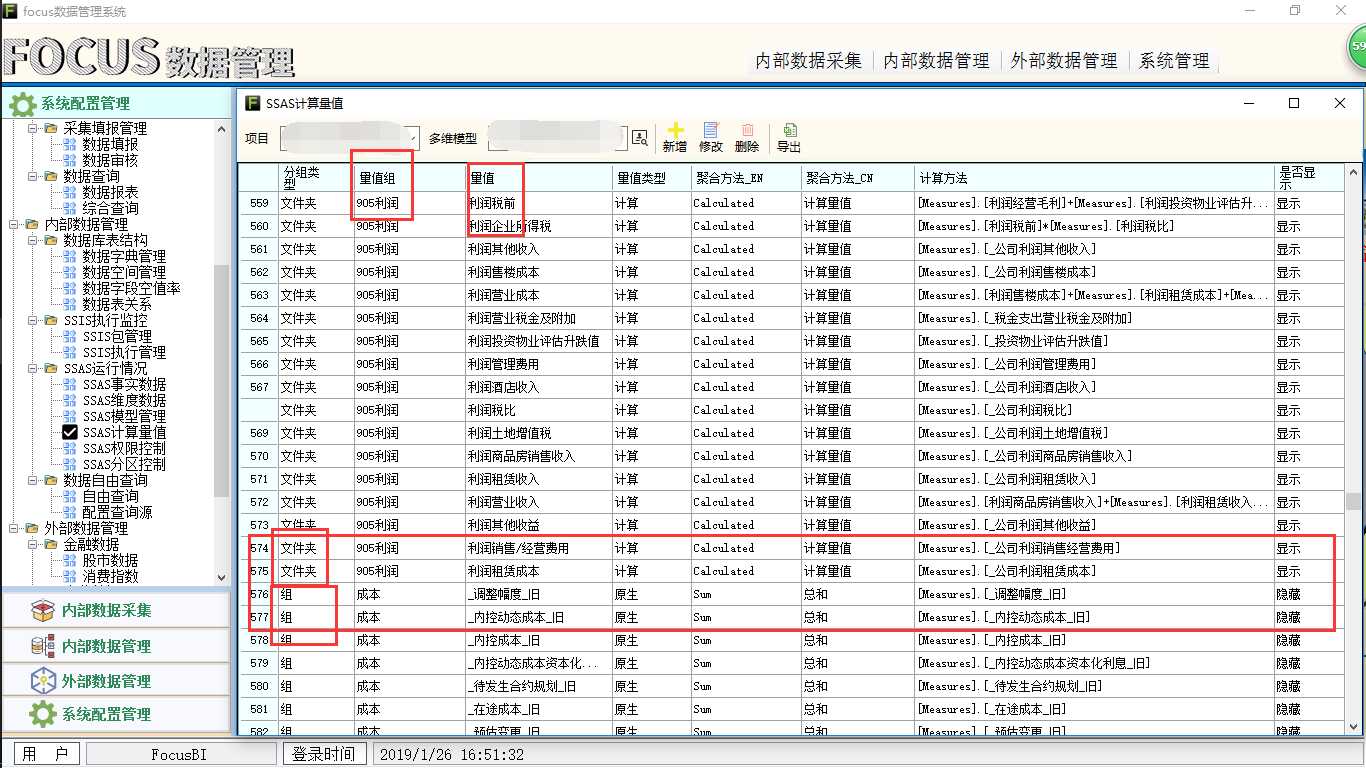The height and width of the screenshot is (768, 1366).
Task: Collapse the 内部数据管理 tree folder
Action: pyautogui.click(x=13, y=224)
